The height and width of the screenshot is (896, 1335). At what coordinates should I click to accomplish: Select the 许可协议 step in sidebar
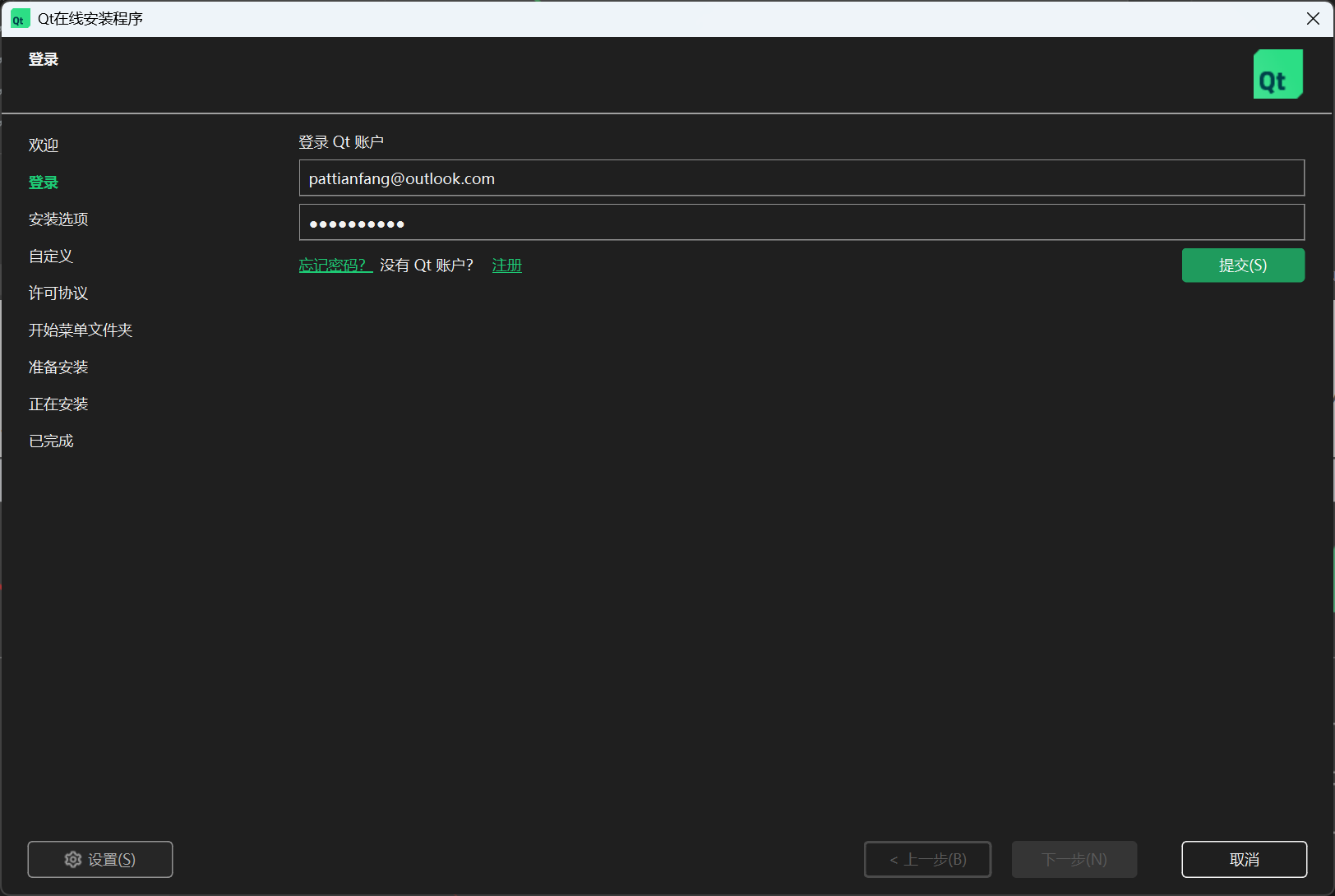[x=58, y=293]
